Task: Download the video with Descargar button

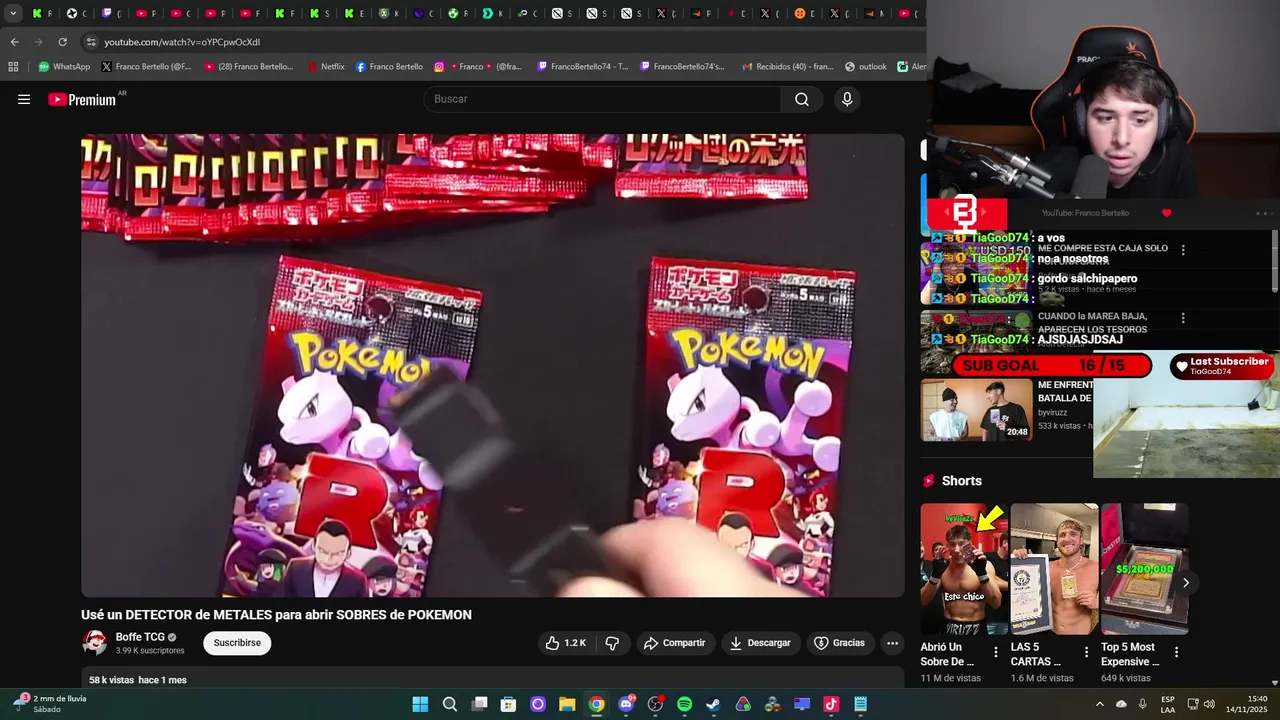Action: (x=760, y=643)
